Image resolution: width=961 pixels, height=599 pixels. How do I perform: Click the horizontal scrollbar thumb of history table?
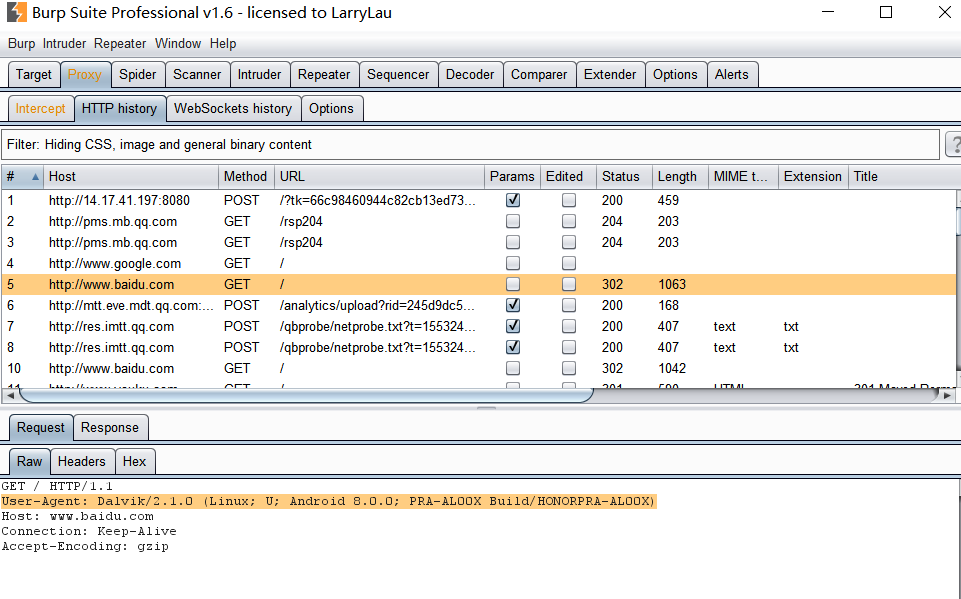305,395
